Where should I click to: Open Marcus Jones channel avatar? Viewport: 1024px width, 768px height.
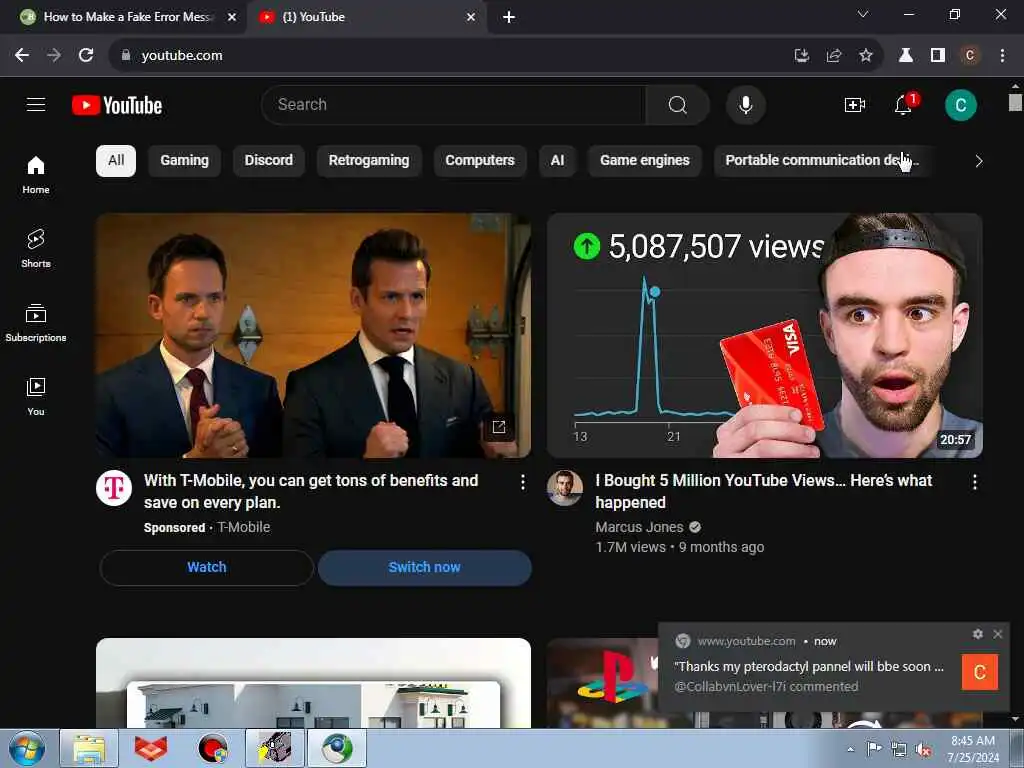[564, 488]
